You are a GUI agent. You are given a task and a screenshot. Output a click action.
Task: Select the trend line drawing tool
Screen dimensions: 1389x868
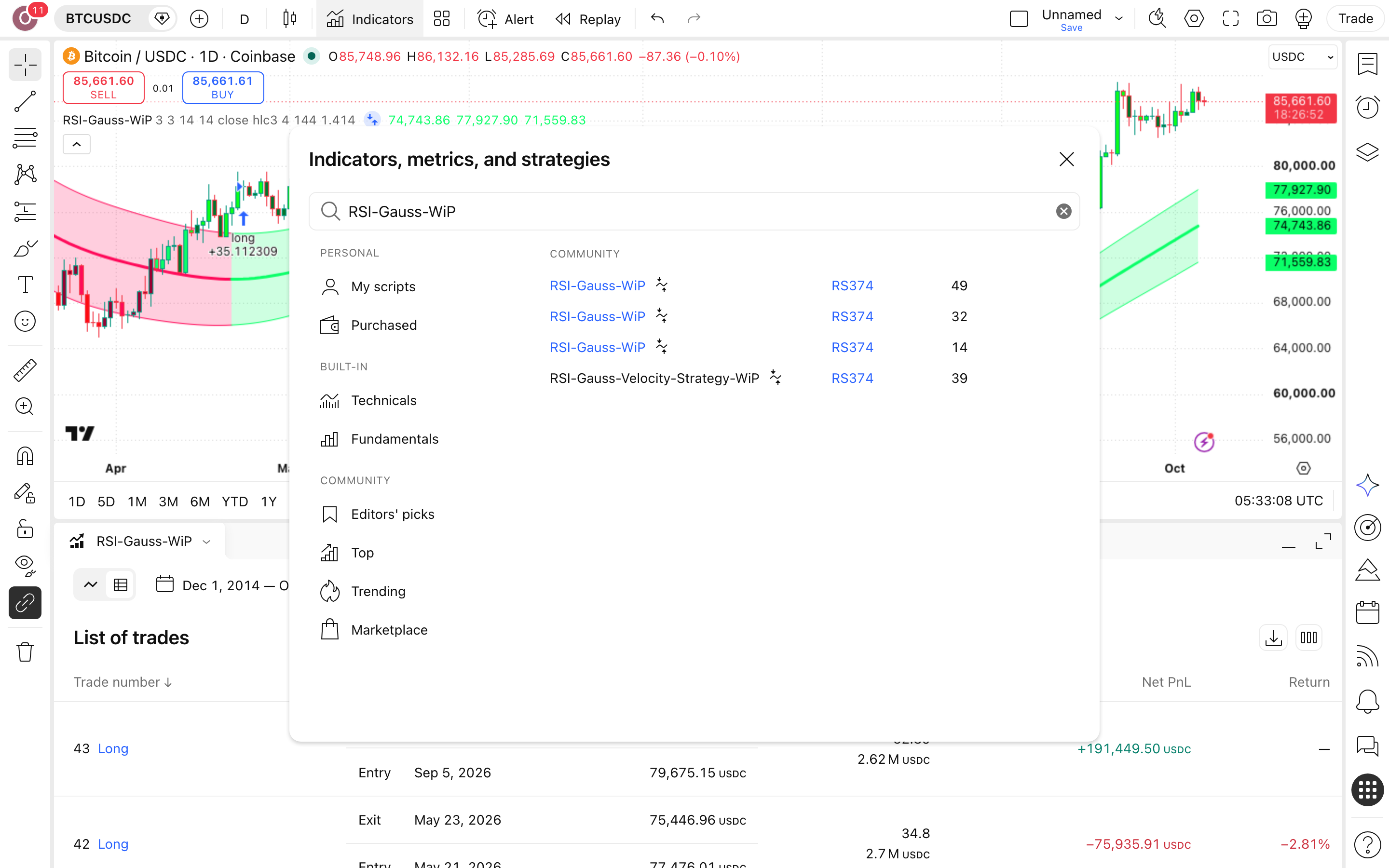coord(25,101)
